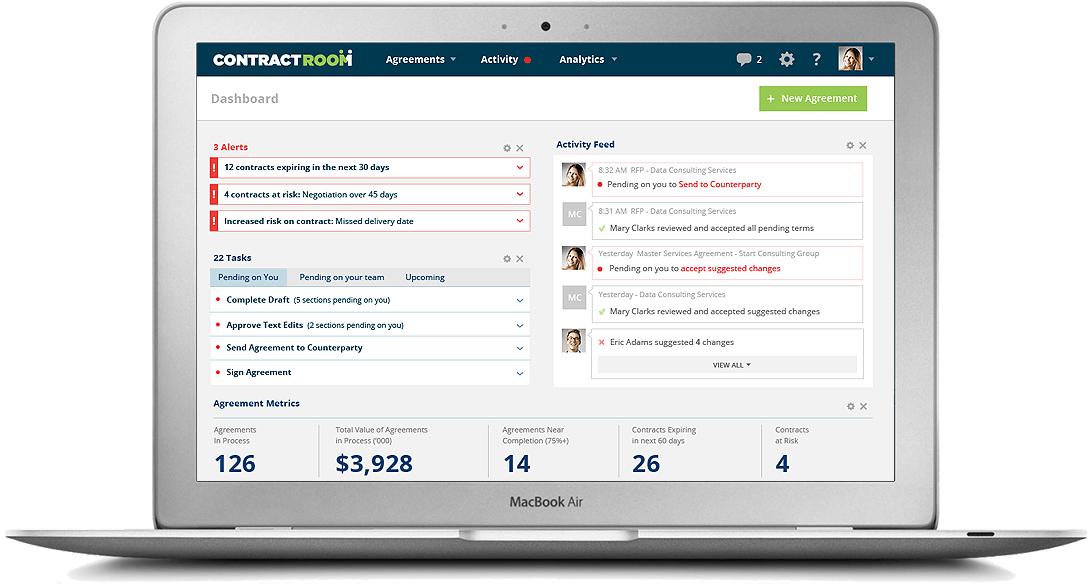The image size is (1089, 587).
Task: Click warning icon on increased risk alert
Action: click(x=214, y=221)
